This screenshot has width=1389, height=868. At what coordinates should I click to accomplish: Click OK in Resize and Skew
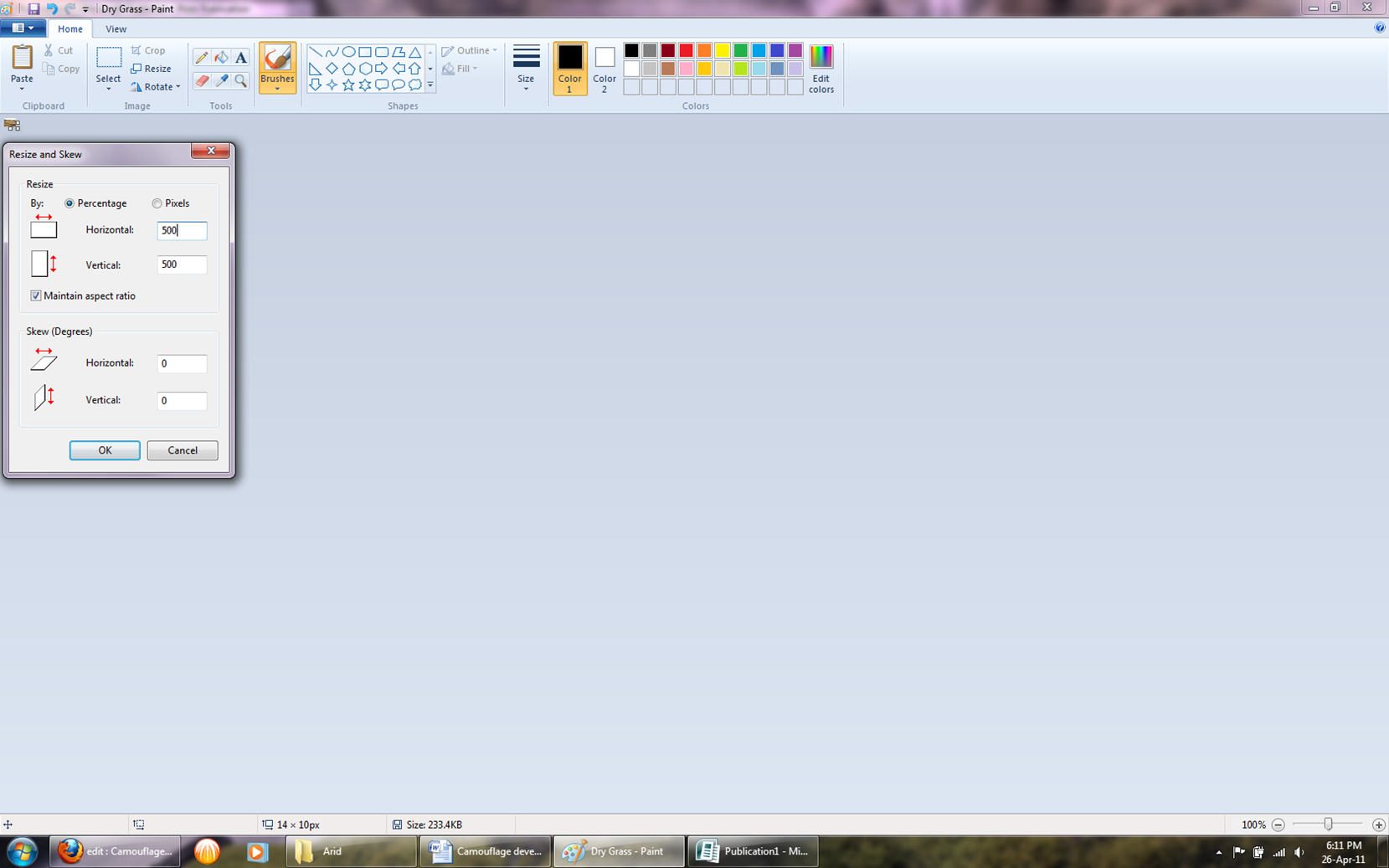[x=105, y=450]
